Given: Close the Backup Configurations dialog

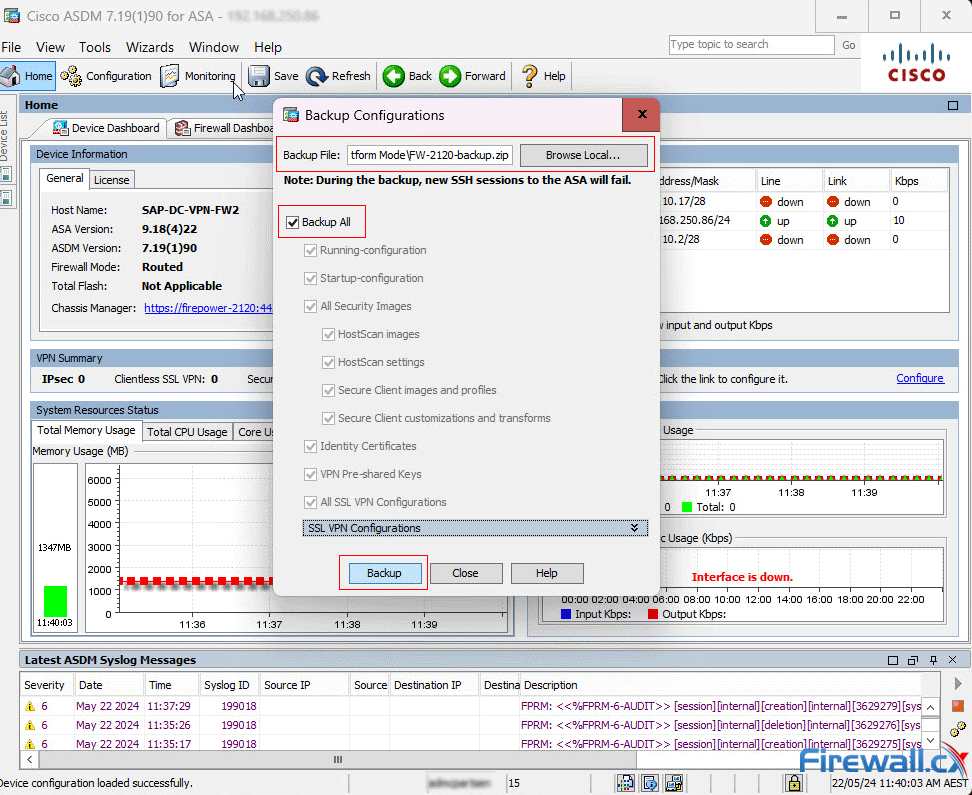Looking at the screenshot, I should point(642,114).
